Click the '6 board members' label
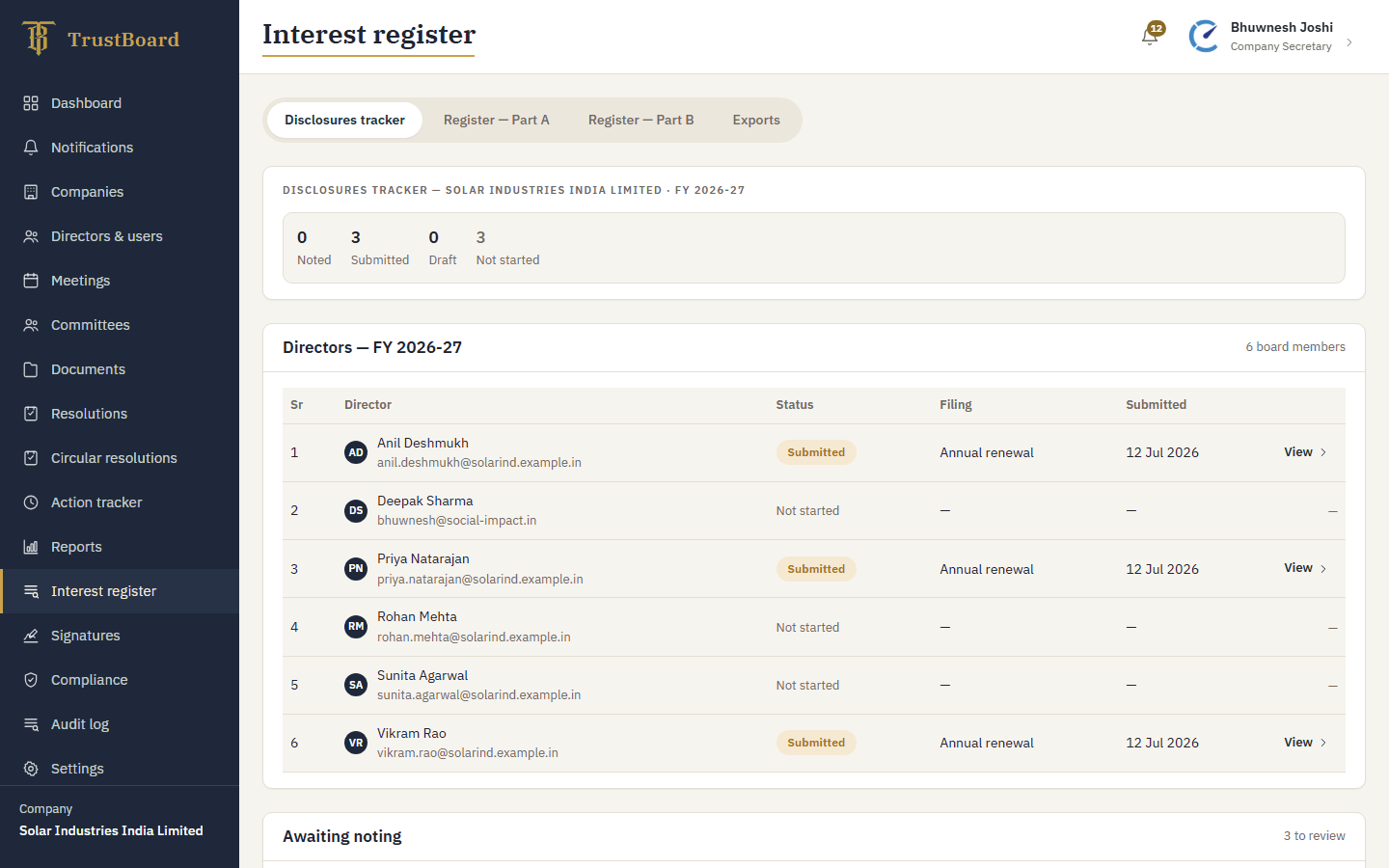This screenshot has width=1389, height=868. (1295, 347)
